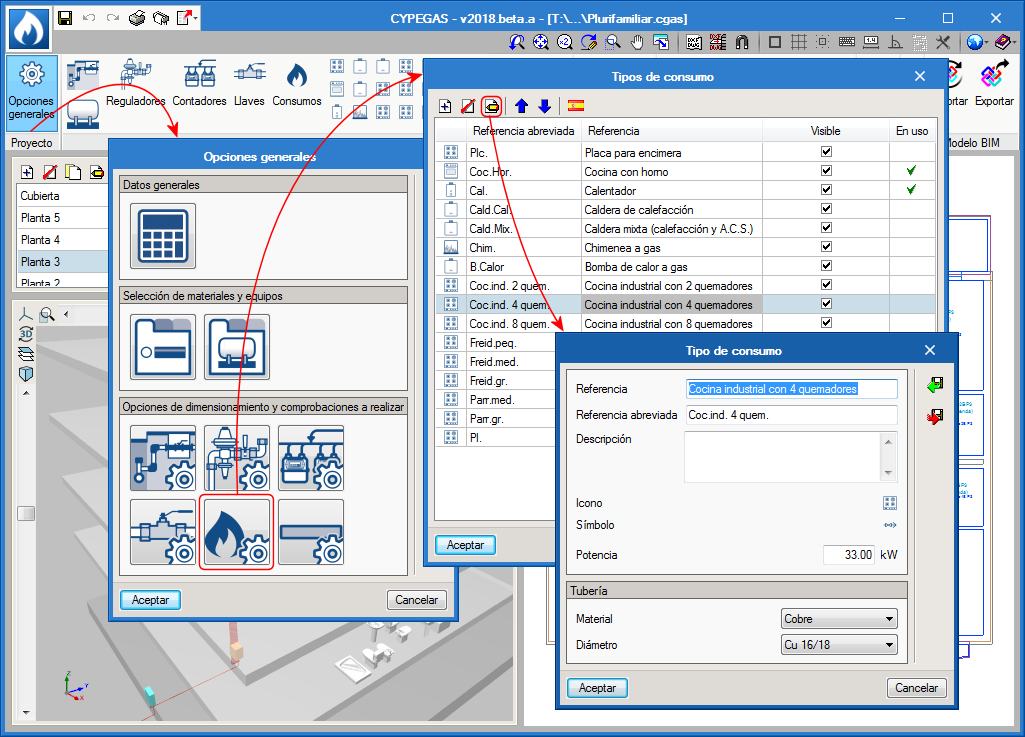Select Planta 4 in the floor list
The width and height of the screenshot is (1025, 737).
click(63, 239)
